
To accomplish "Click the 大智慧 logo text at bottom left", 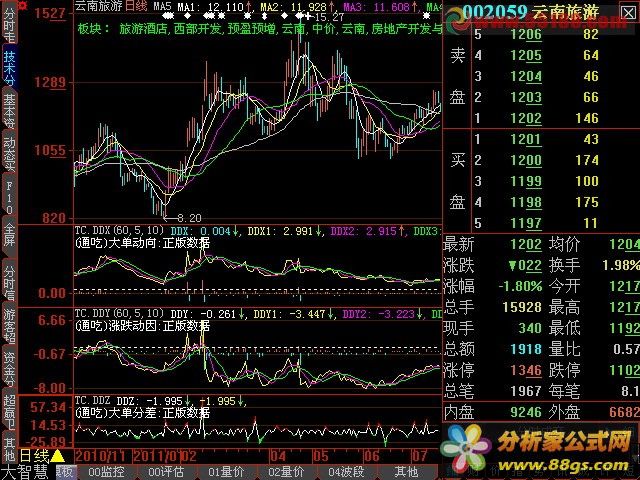I will coord(25,472).
